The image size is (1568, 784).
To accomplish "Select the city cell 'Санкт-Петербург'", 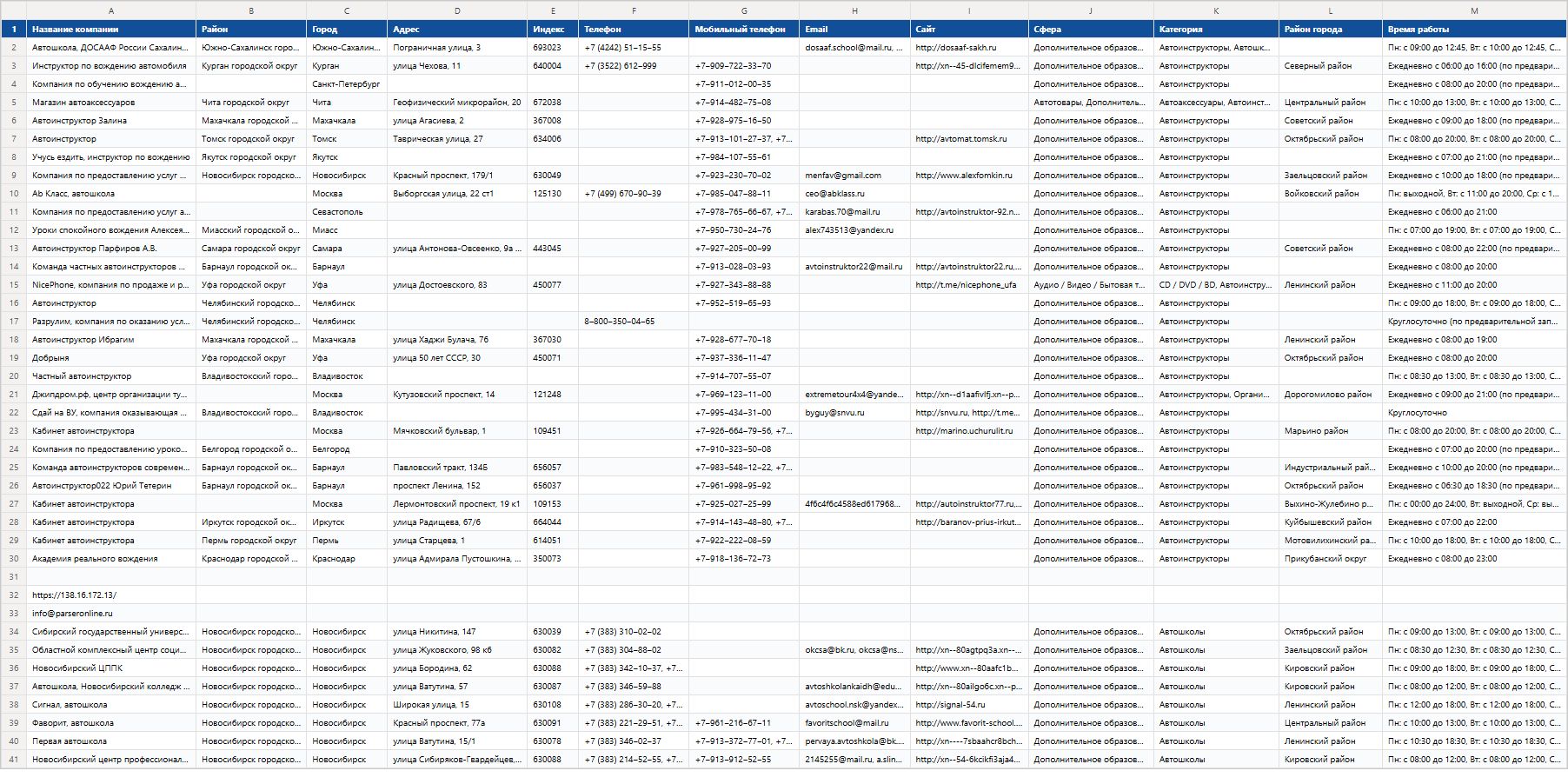I will [347, 84].
